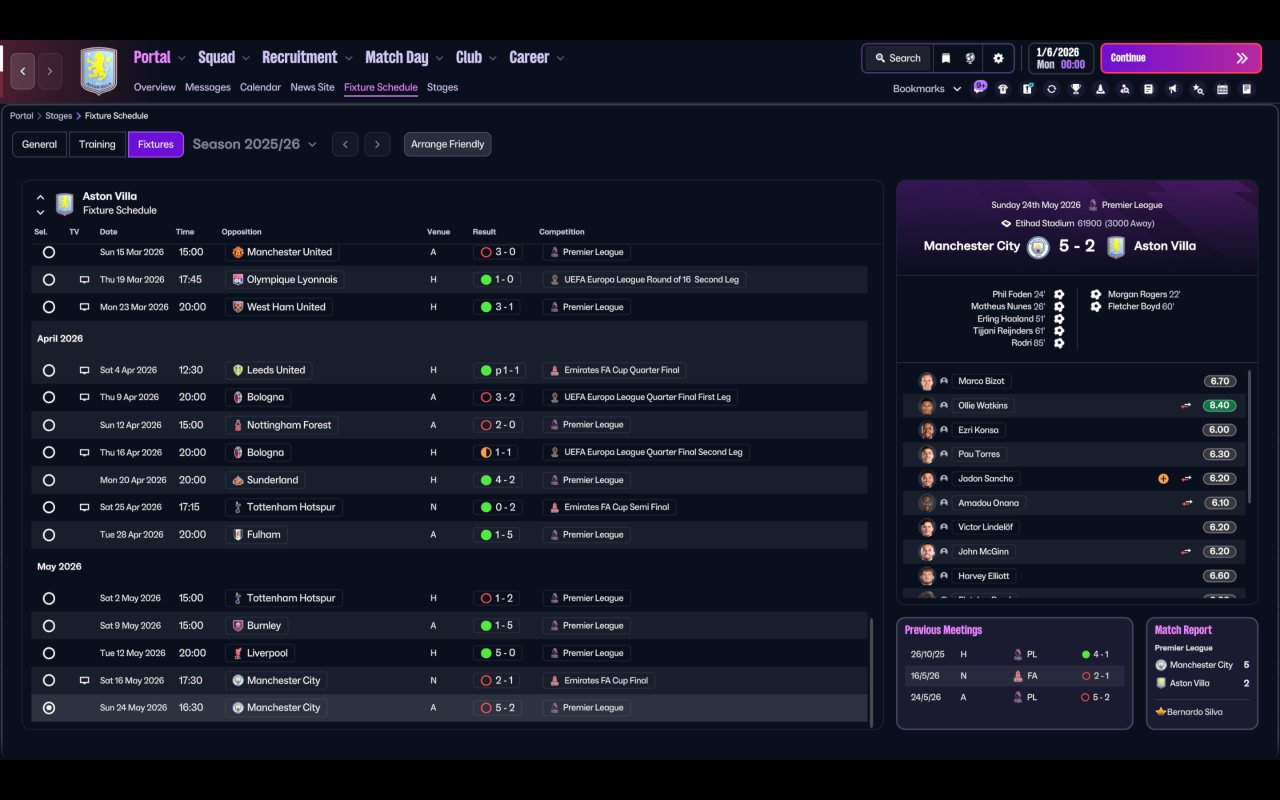Select the Leeds United fixture radio button
1280x800 pixels.
point(49,370)
